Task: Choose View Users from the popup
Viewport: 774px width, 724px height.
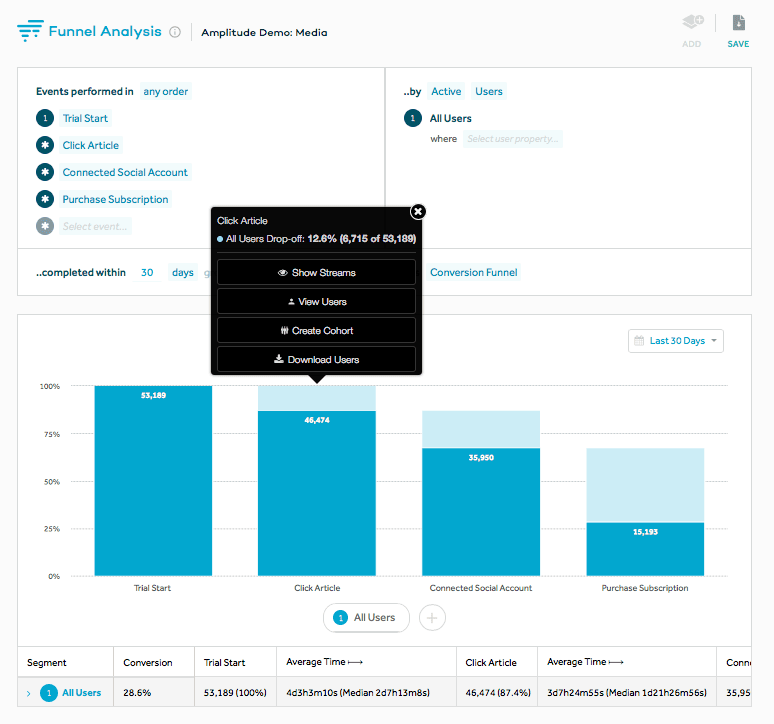Action: 316,301
